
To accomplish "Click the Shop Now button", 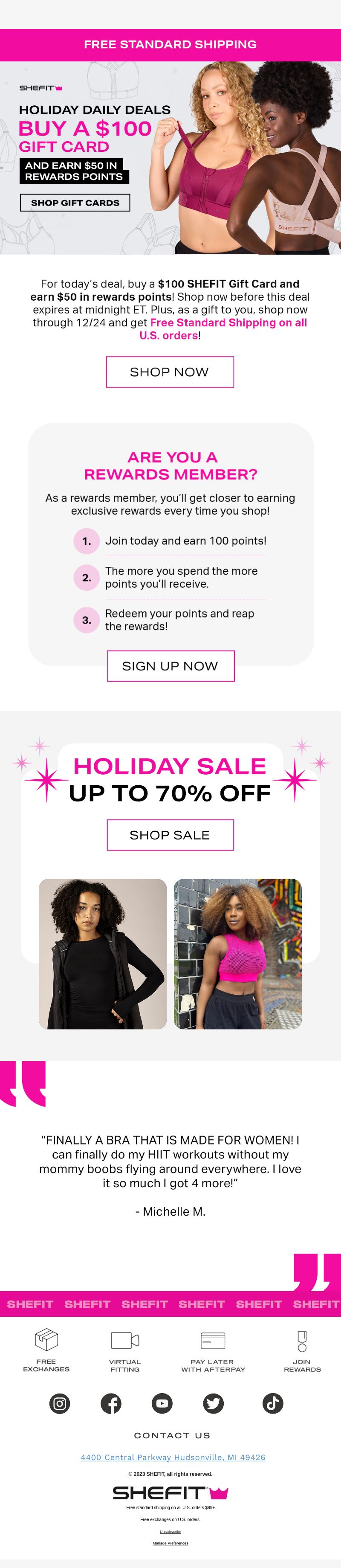I will 170,372.
